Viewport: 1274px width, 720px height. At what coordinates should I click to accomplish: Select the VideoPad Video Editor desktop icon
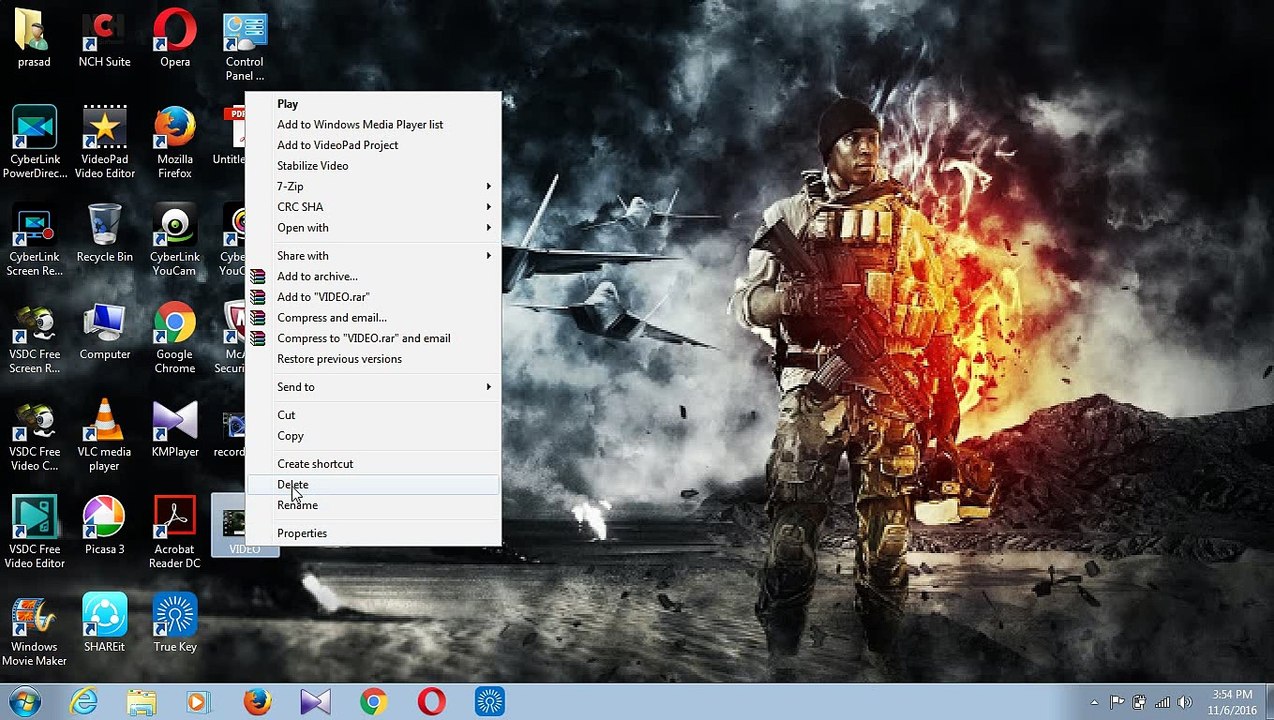click(104, 141)
